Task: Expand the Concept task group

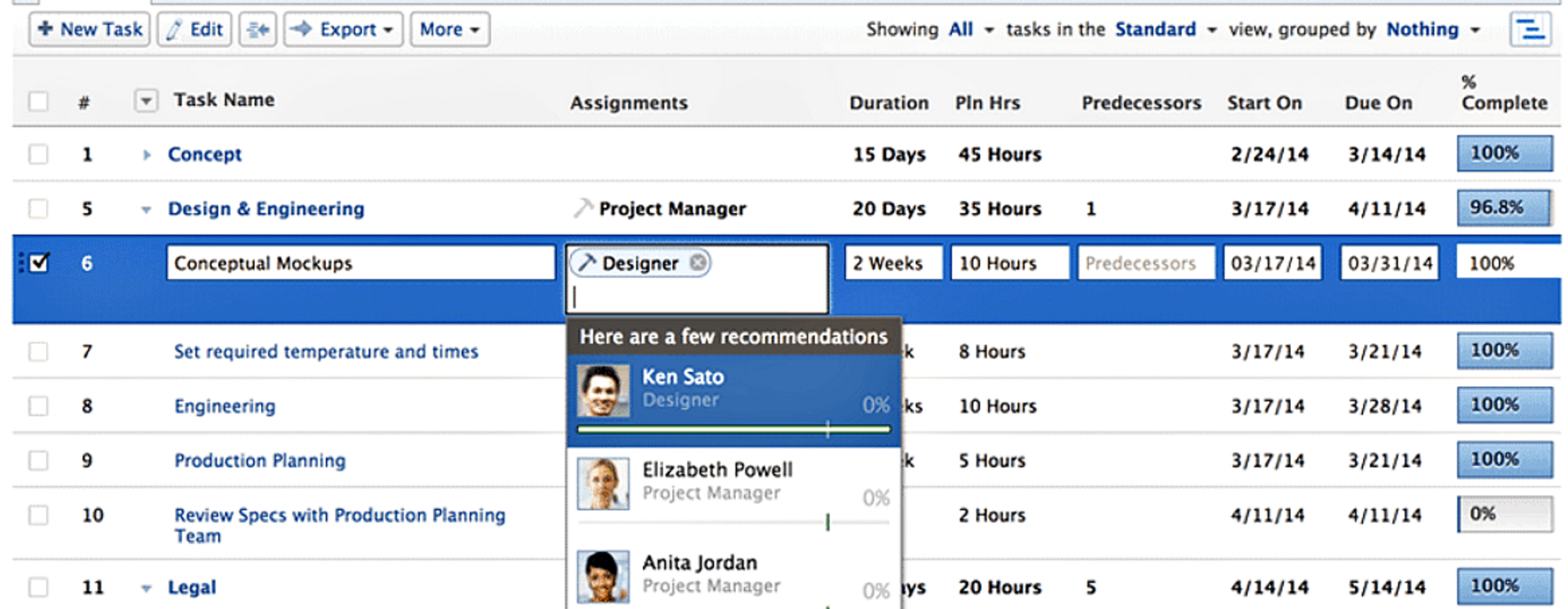Action: (x=147, y=154)
